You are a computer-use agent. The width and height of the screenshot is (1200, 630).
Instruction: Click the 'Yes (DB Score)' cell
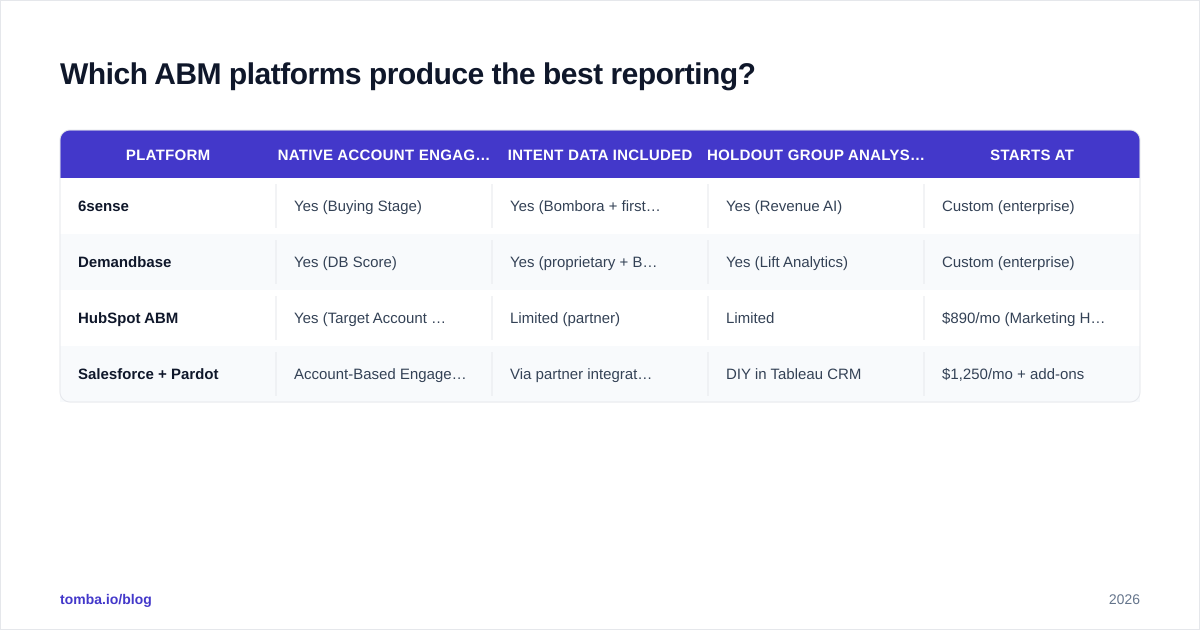pos(384,262)
